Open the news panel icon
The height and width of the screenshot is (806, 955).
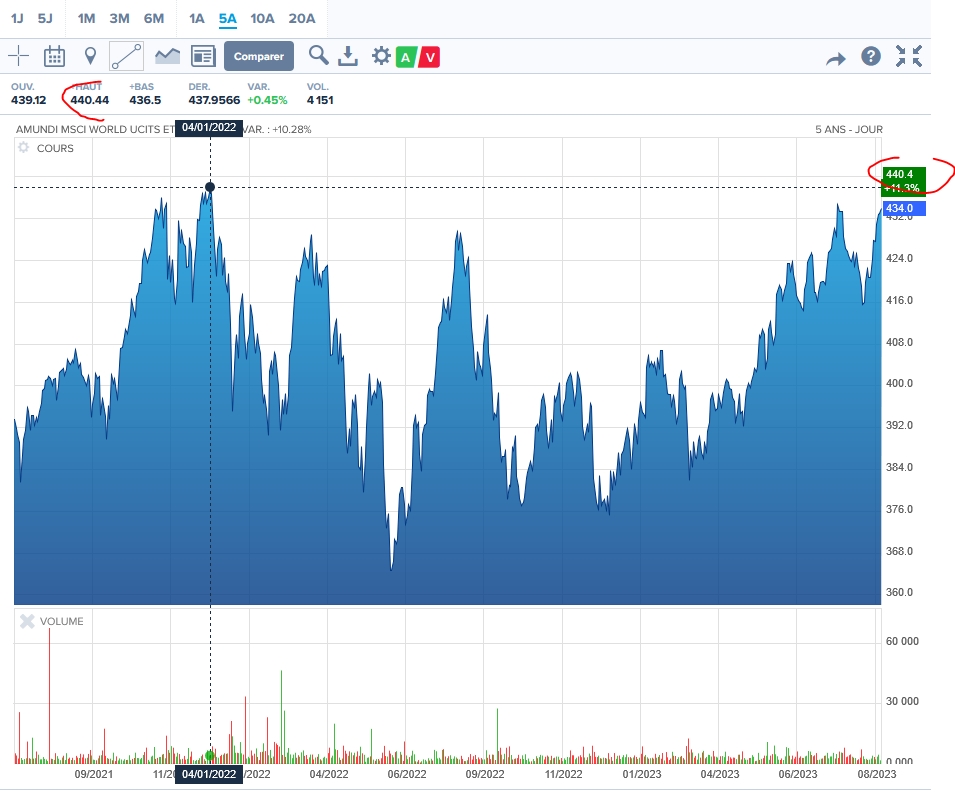pos(203,56)
